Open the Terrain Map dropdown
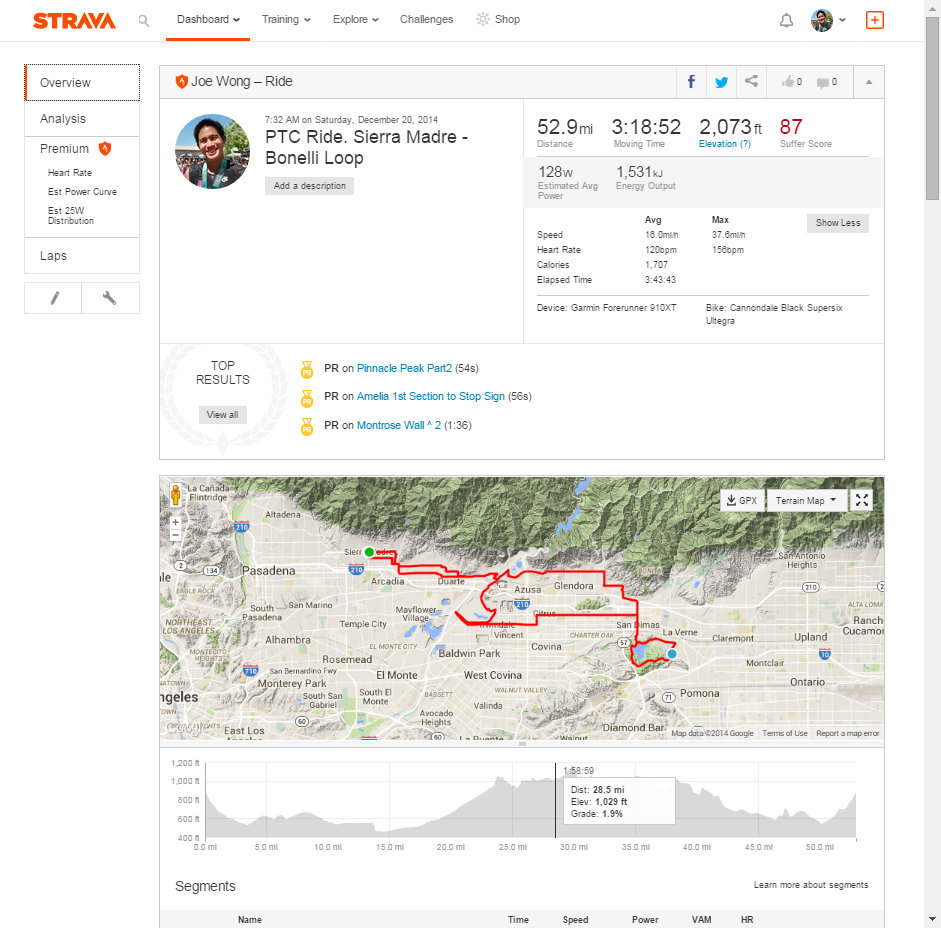The image size is (941, 928). [x=806, y=500]
